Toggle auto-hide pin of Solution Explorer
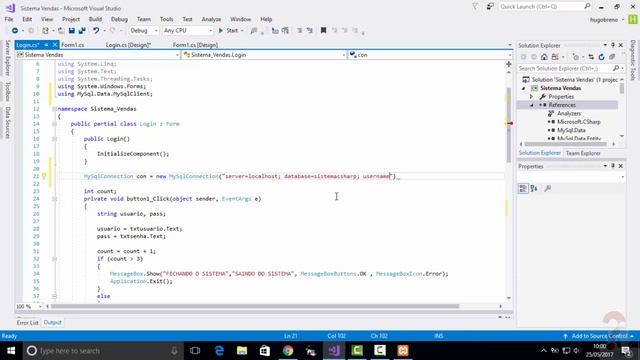Screen dimensions: 640x360 pyautogui.click(x=613, y=45)
